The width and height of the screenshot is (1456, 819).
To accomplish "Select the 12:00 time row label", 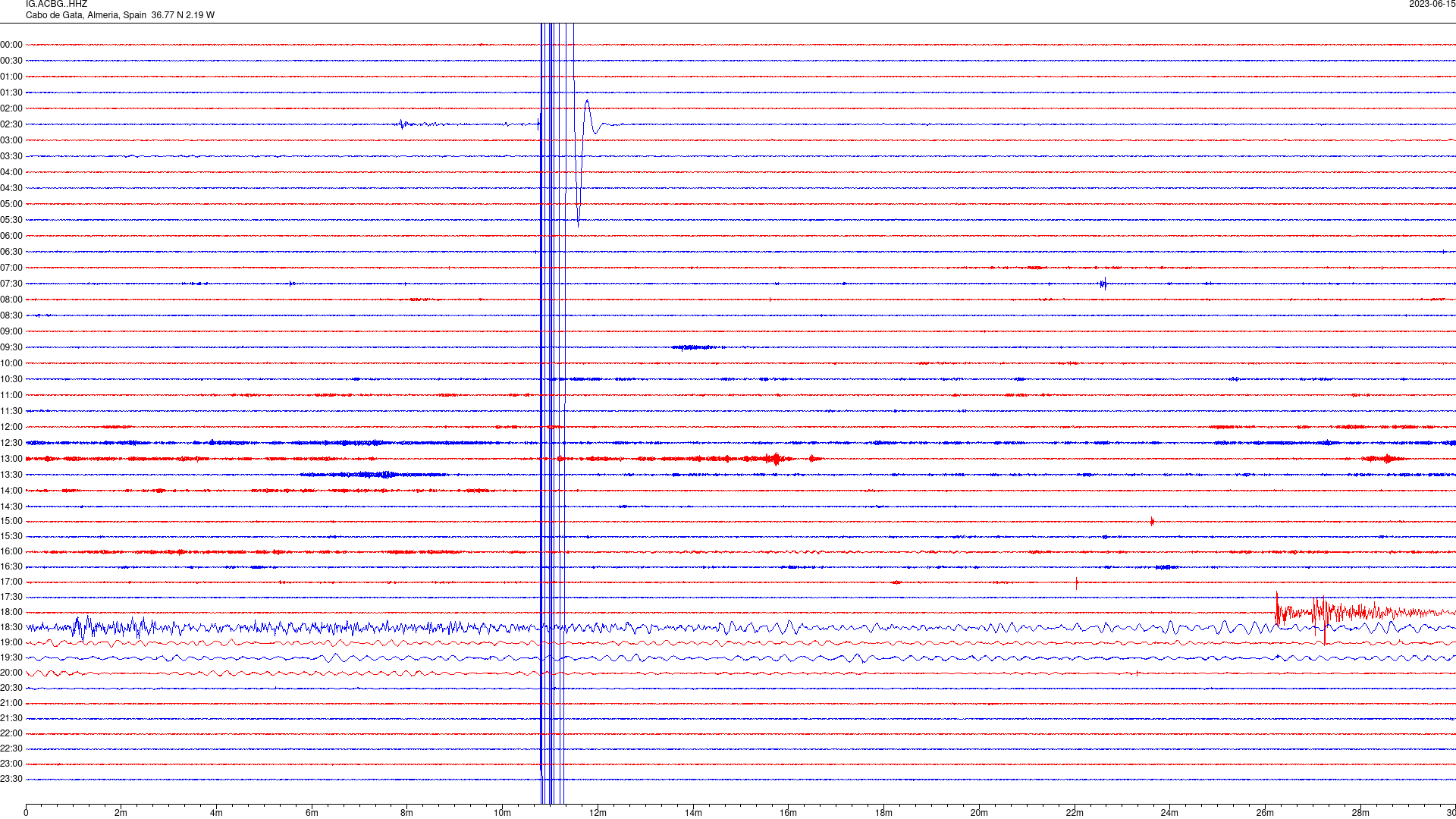I will [x=11, y=427].
